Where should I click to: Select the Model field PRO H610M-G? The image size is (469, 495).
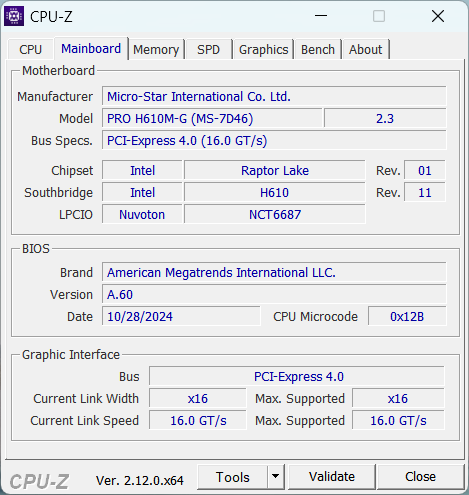tap(212, 119)
